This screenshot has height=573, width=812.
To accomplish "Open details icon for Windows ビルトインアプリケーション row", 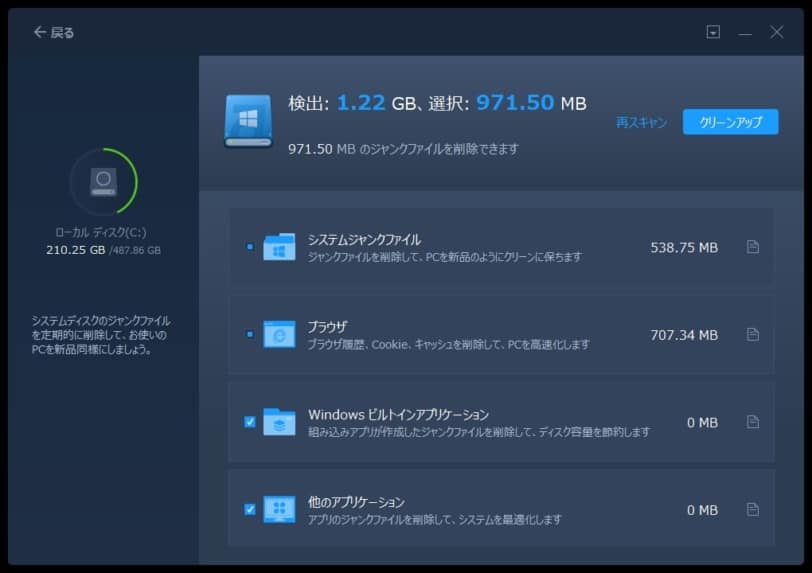I will [x=752, y=422].
